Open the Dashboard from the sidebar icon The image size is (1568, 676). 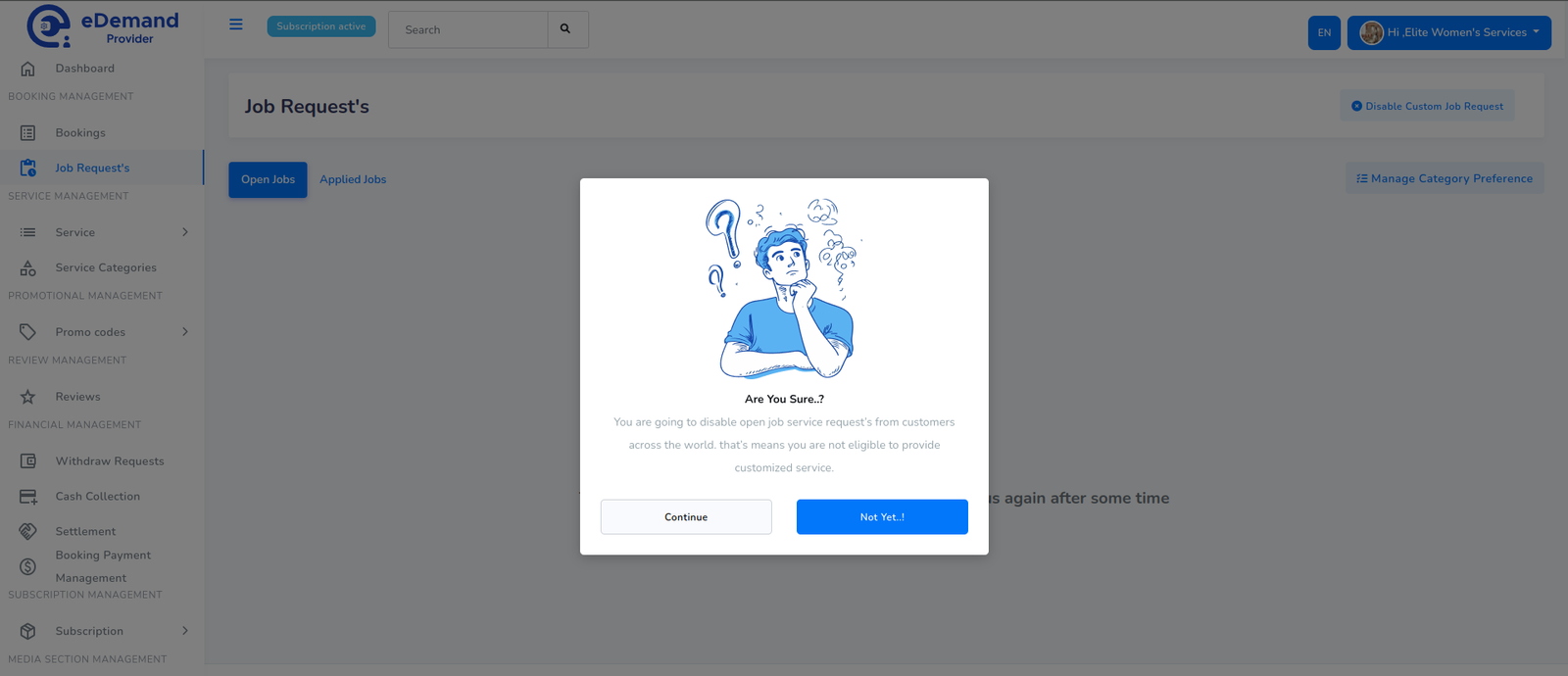(x=25, y=68)
